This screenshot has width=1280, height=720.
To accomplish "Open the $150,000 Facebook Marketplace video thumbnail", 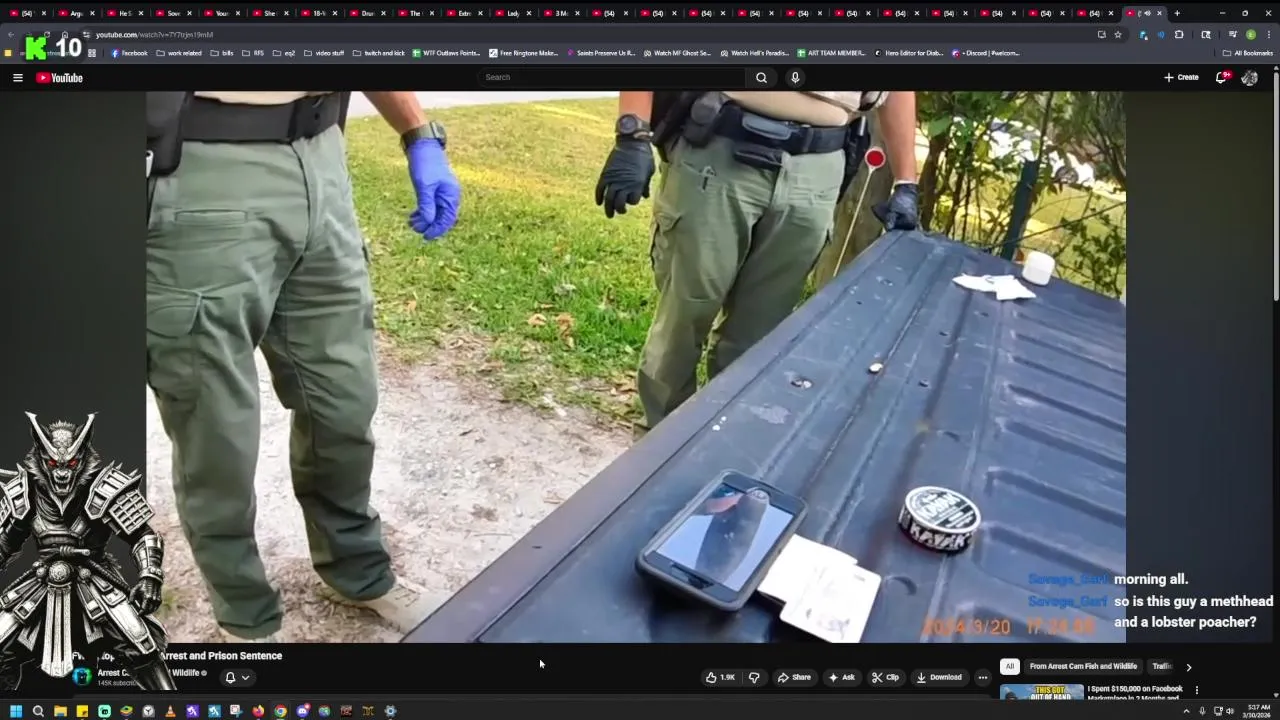I will [x=1041, y=692].
